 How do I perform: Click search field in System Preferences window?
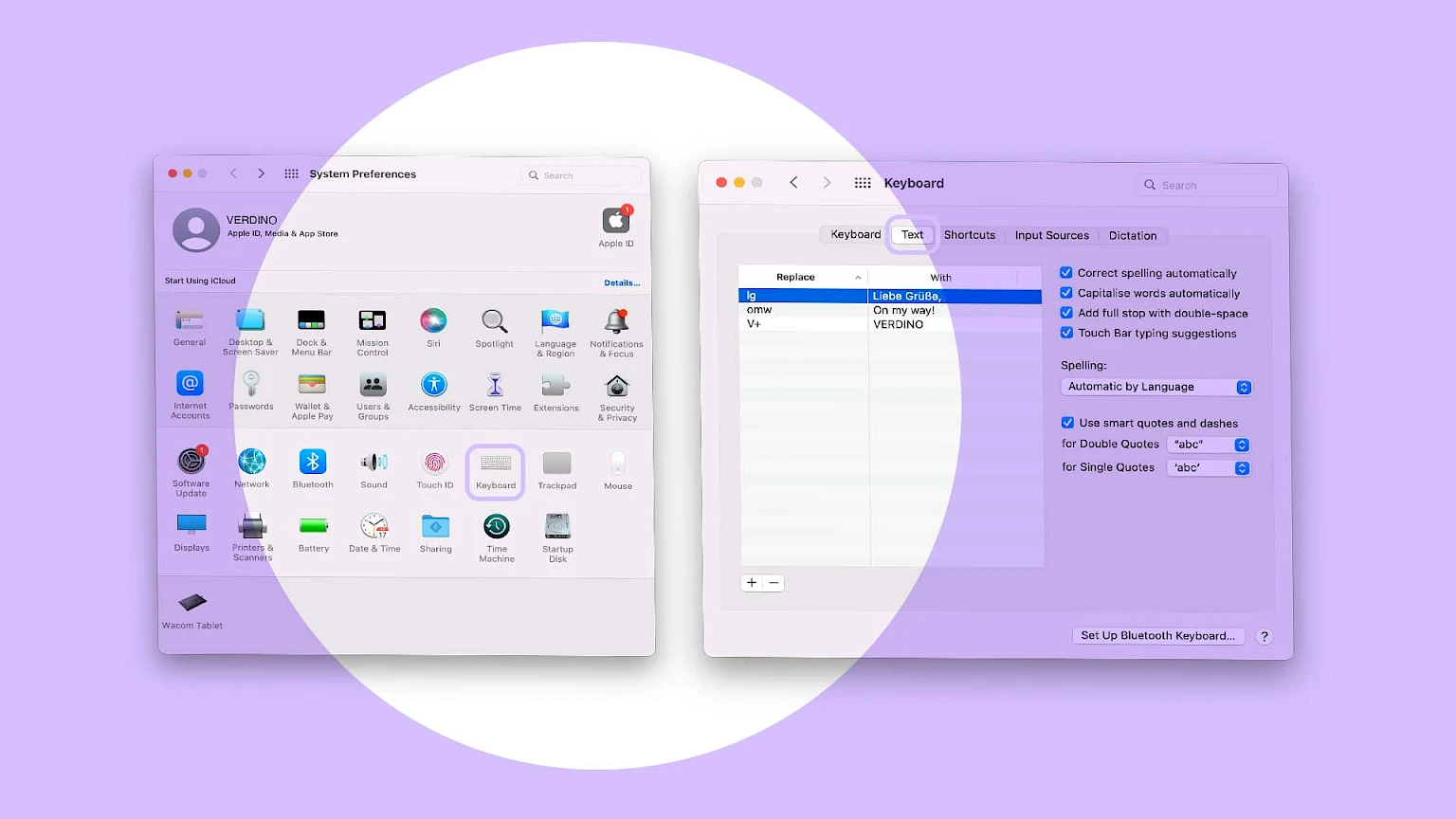click(x=581, y=175)
